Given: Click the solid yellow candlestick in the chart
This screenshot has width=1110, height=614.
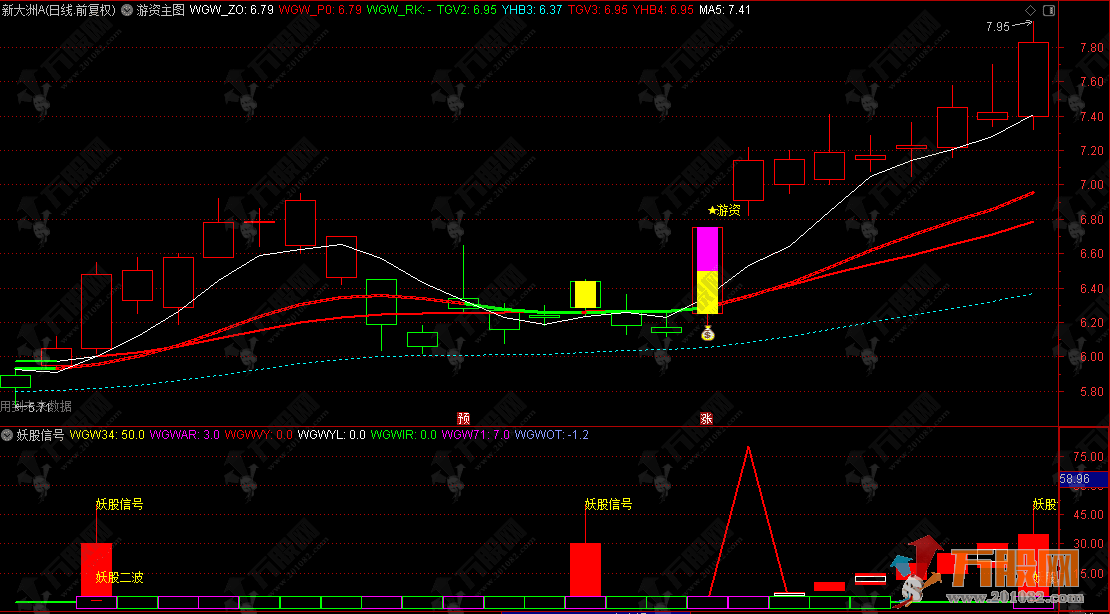Looking at the screenshot, I should (x=585, y=294).
